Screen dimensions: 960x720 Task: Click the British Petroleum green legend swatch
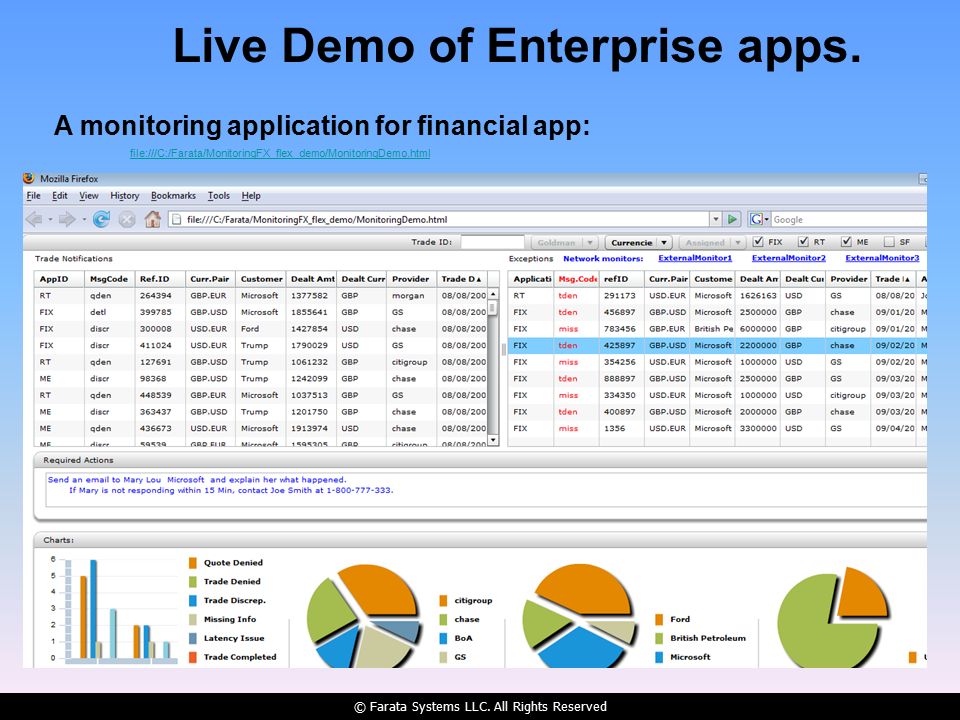[659, 638]
